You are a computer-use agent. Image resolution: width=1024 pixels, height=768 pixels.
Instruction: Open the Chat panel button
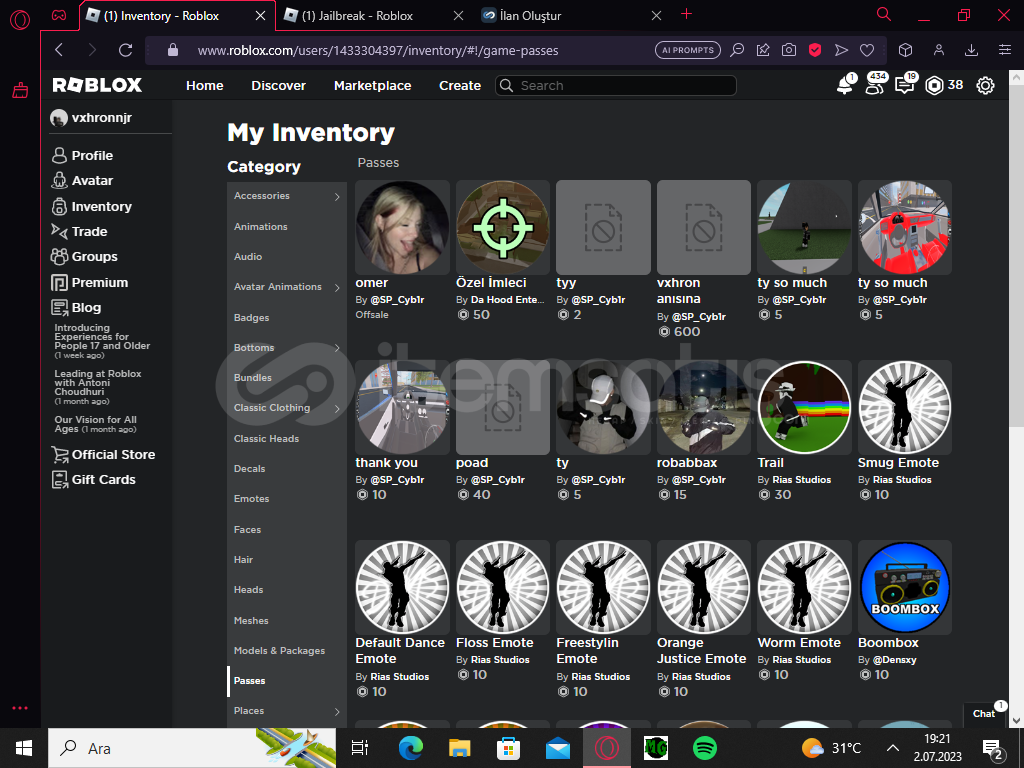tap(984, 714)
